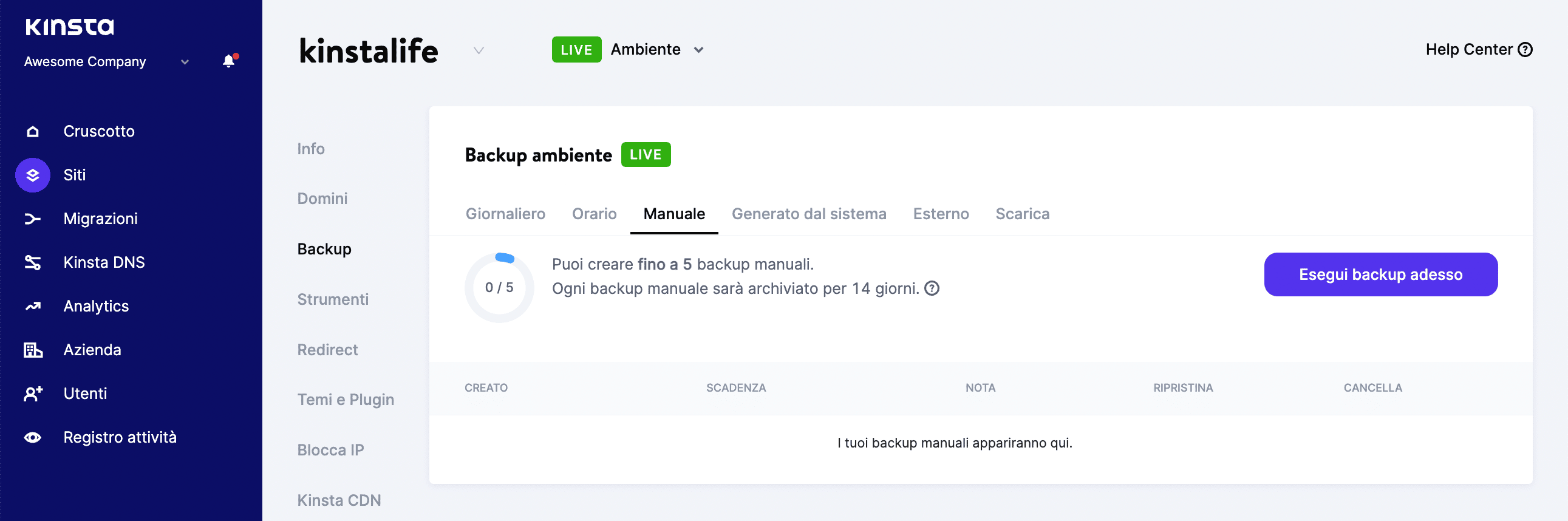Open the kinstalife site switcher dropdown

(x=479, y=50)
